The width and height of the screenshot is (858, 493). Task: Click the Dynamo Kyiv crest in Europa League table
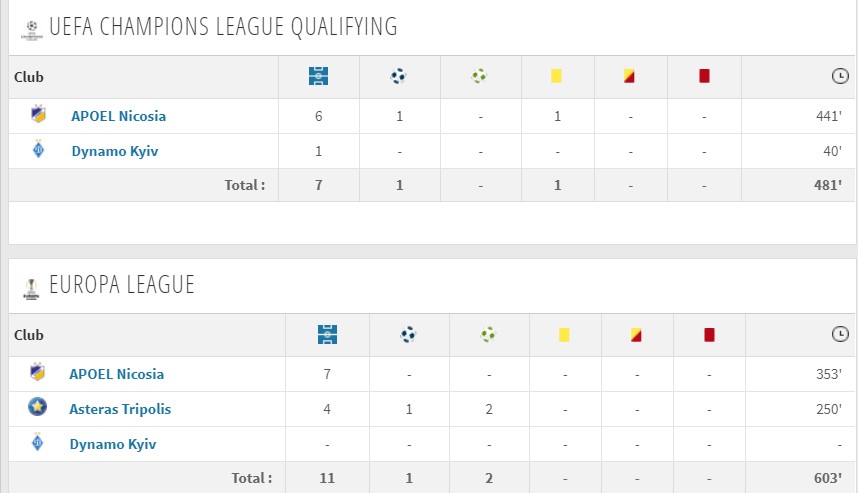coord(37,442)
